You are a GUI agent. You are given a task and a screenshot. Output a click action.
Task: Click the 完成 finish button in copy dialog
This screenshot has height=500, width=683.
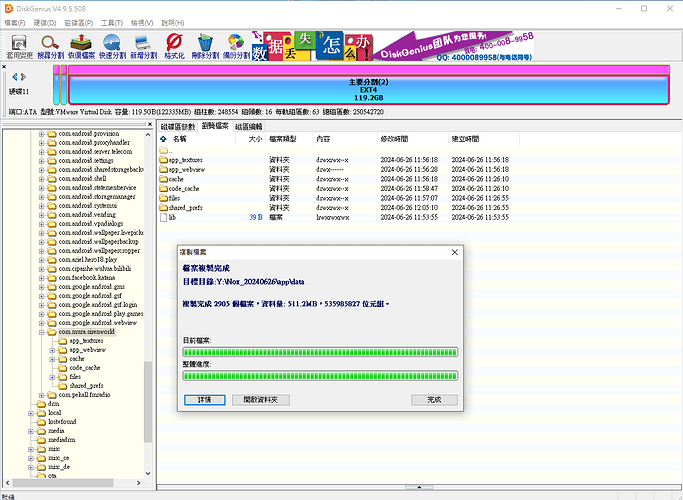pyautogui.click(x=434, y=400)
